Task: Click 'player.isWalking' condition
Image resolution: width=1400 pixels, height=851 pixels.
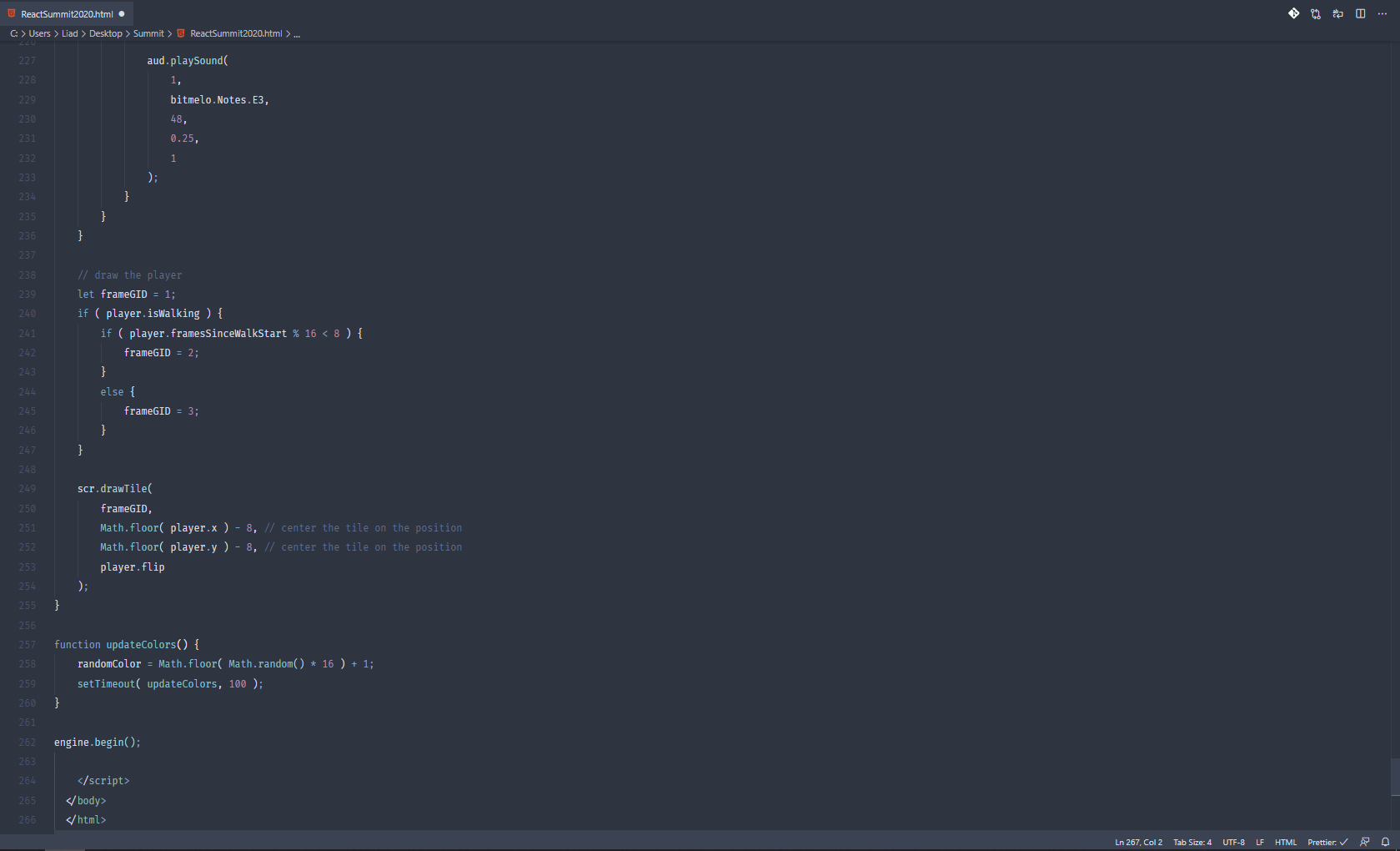Action: pyautogui.click(x=153, y=314)
